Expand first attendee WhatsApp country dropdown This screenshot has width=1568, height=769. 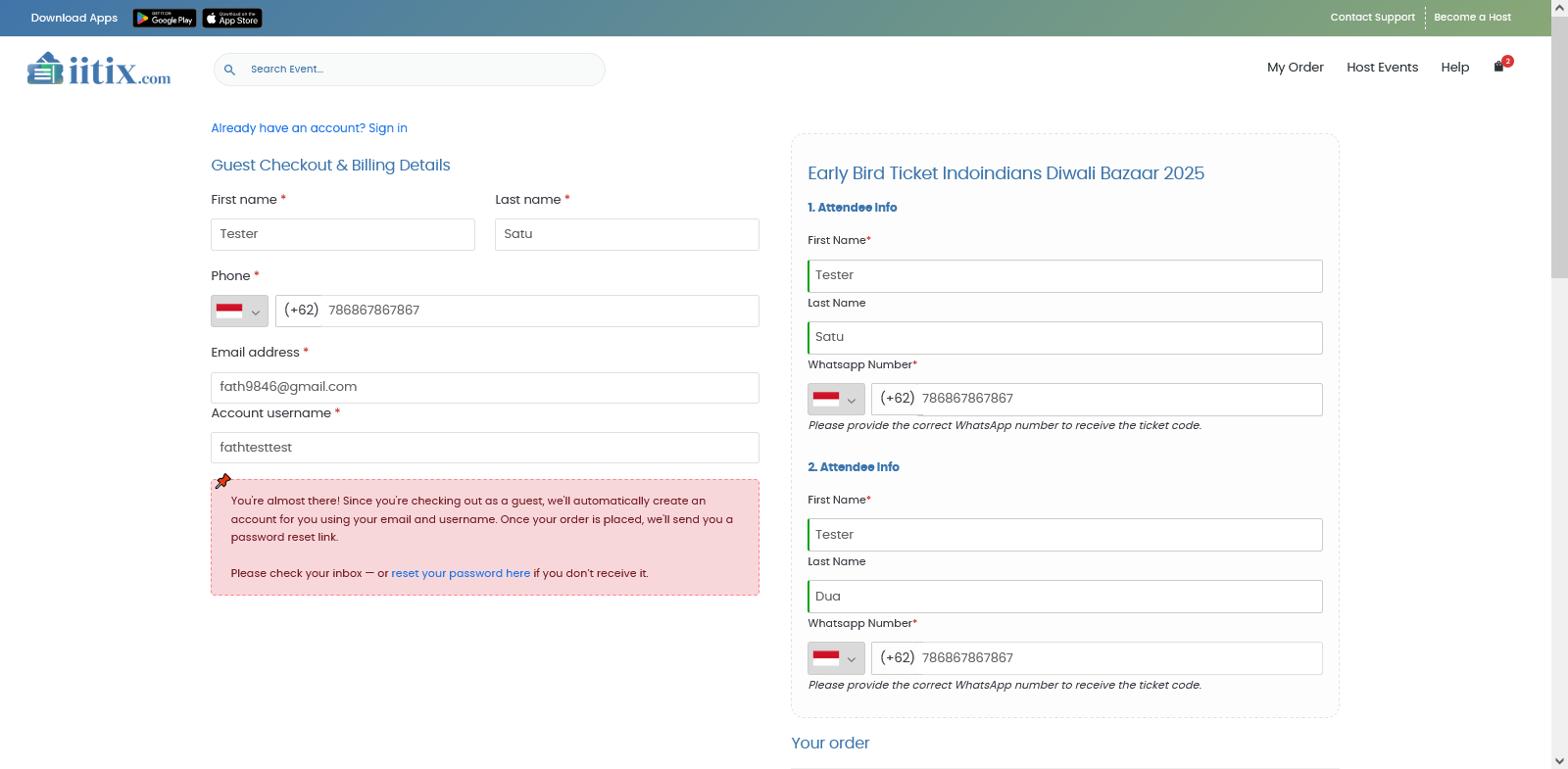pos(836,400)
